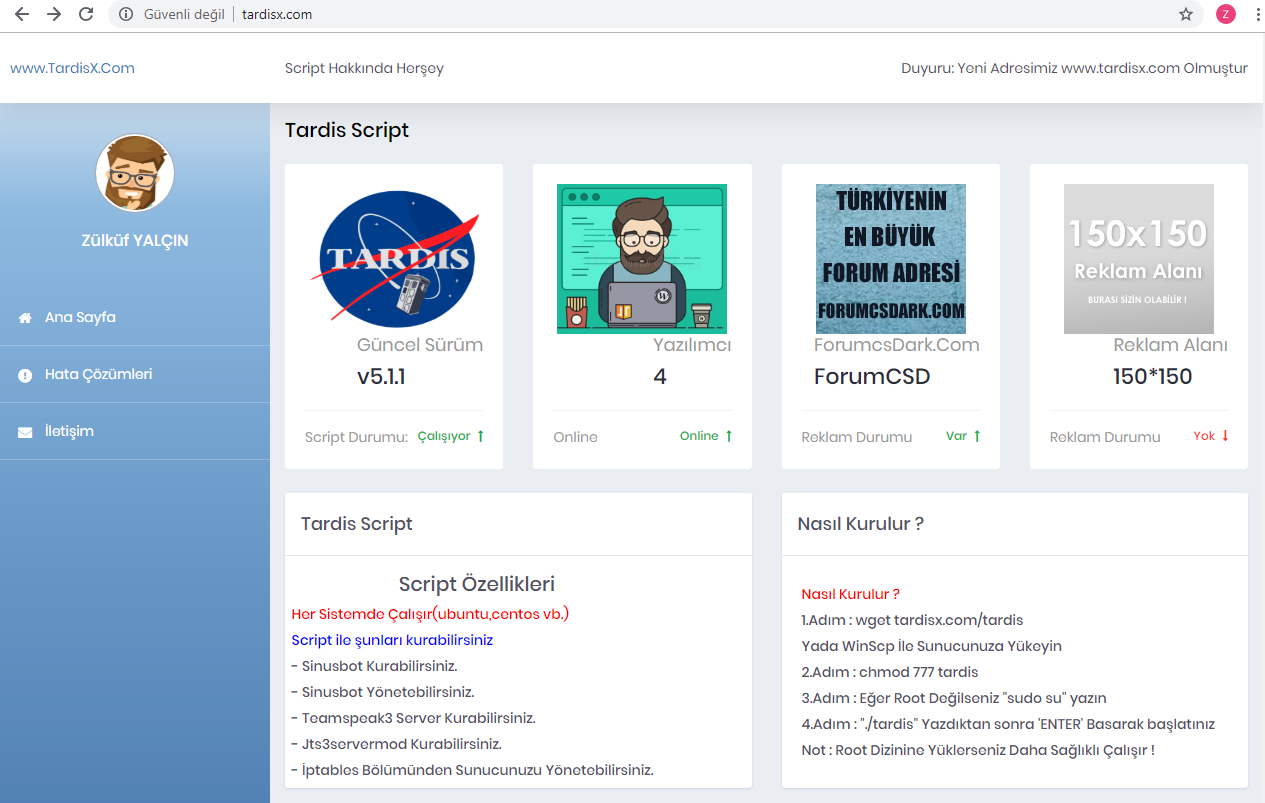Screen dimensions: 1265x803
Task: Click the Yada WinScp İle Sunucunuza Yükeyin line
Action: [932, 646]
